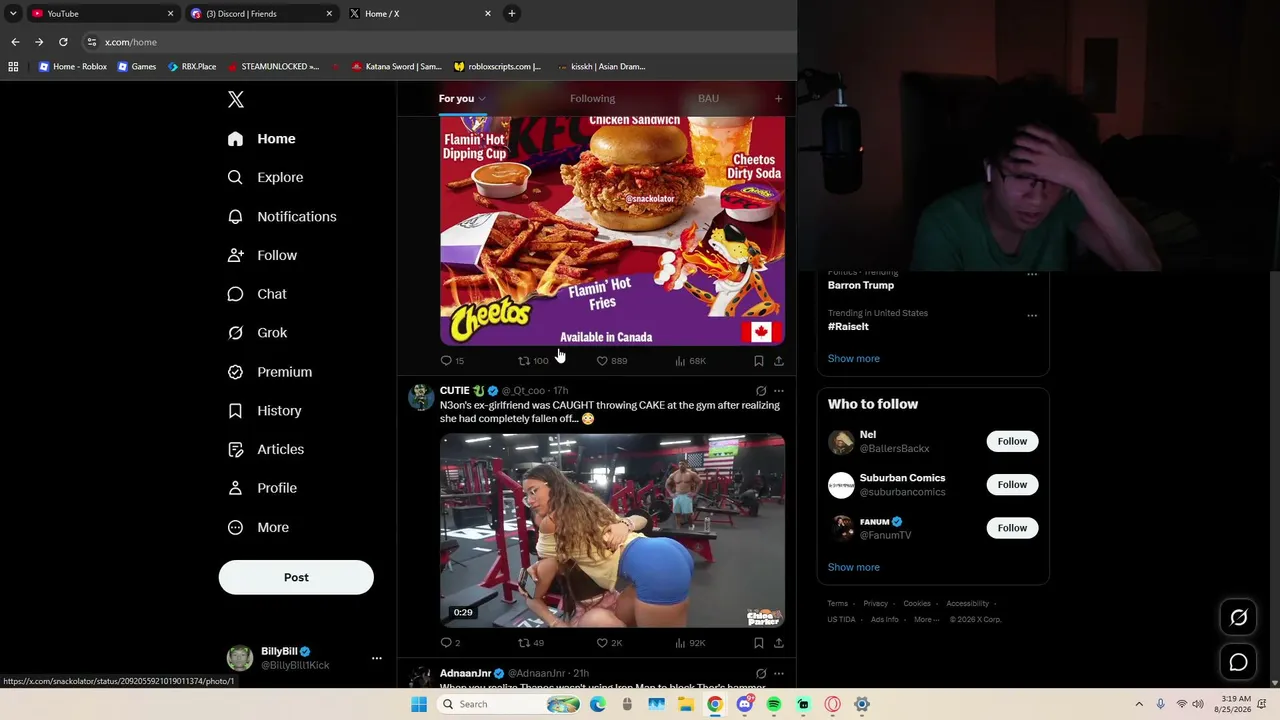Open Discord from the taskbar
The width and height of the screenshot is (1280, 720).
tap(744, 704)
